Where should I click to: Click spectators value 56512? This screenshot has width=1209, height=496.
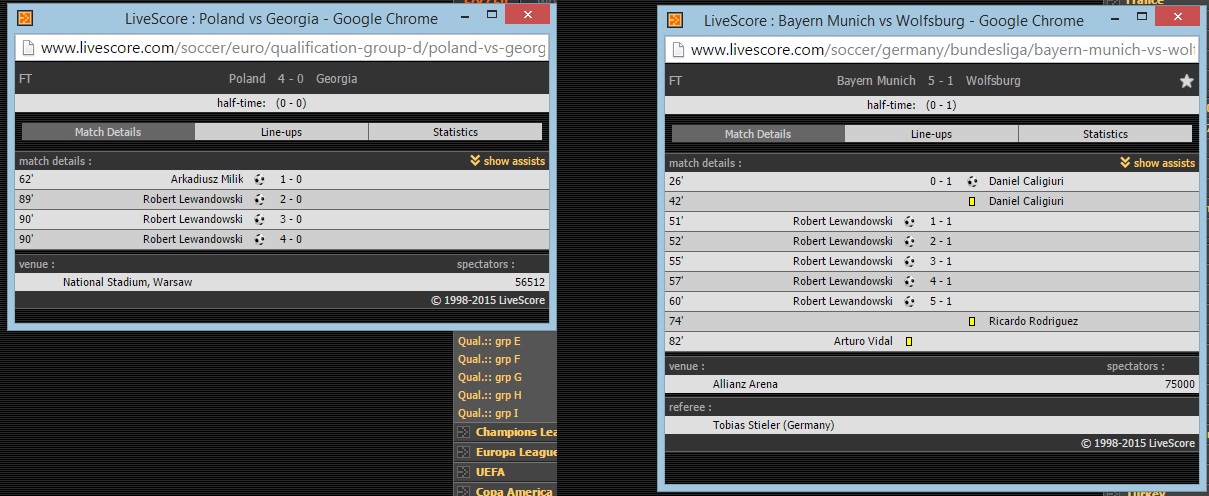pos(529,282)
